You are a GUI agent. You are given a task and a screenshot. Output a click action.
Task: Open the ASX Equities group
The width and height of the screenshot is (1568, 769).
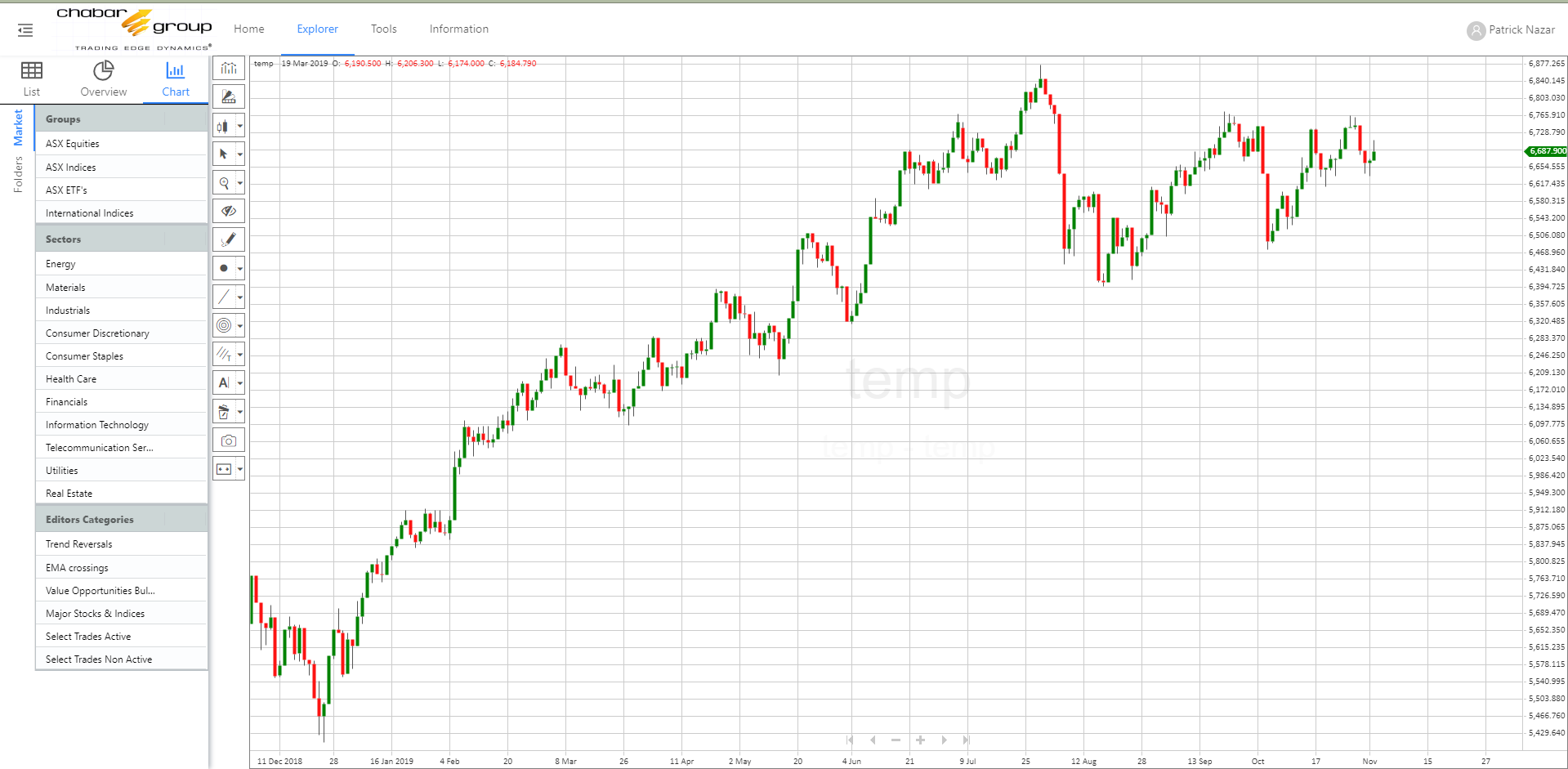73,144
